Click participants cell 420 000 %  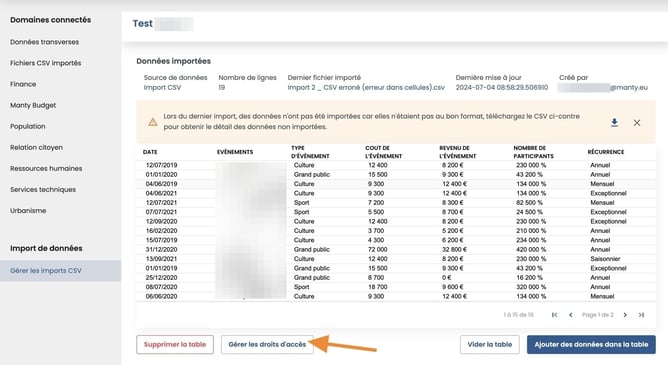531,250
